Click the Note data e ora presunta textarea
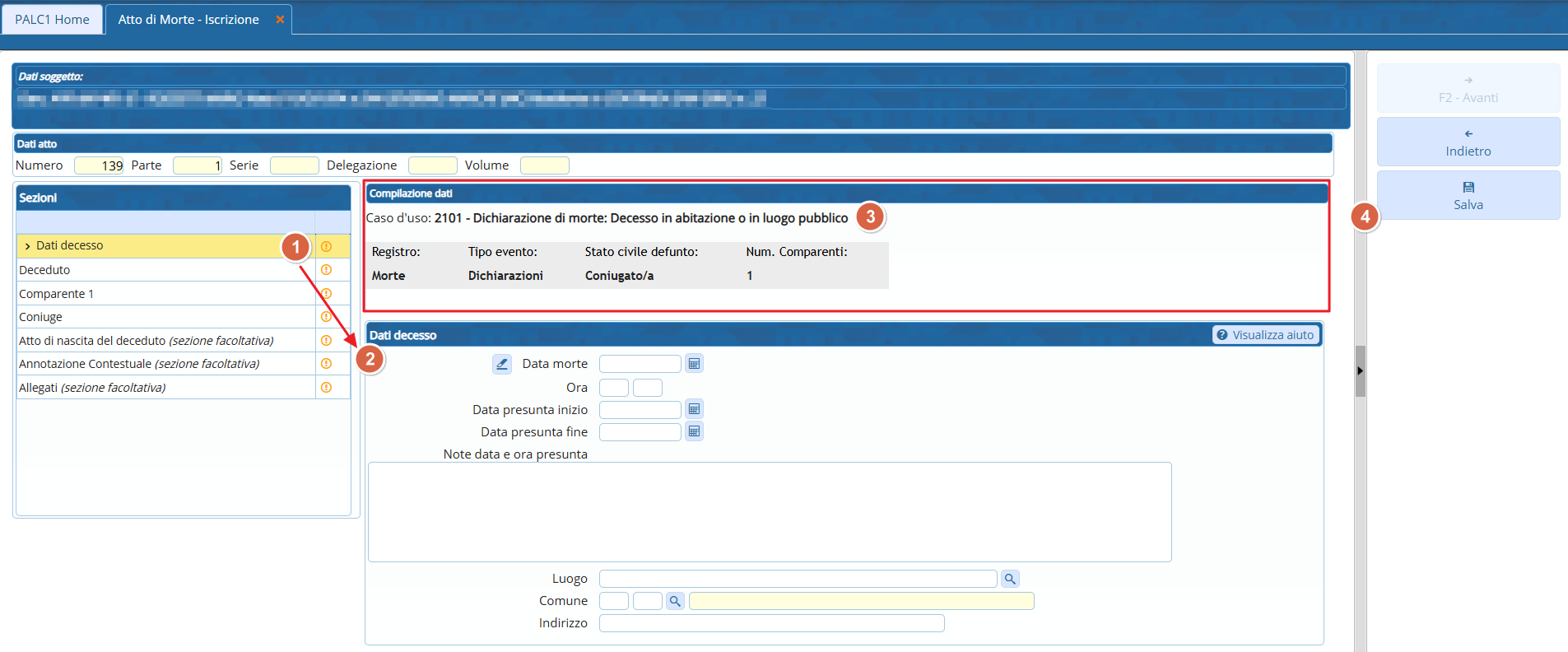Screen dimensions: 1568x652 [769, 511]
